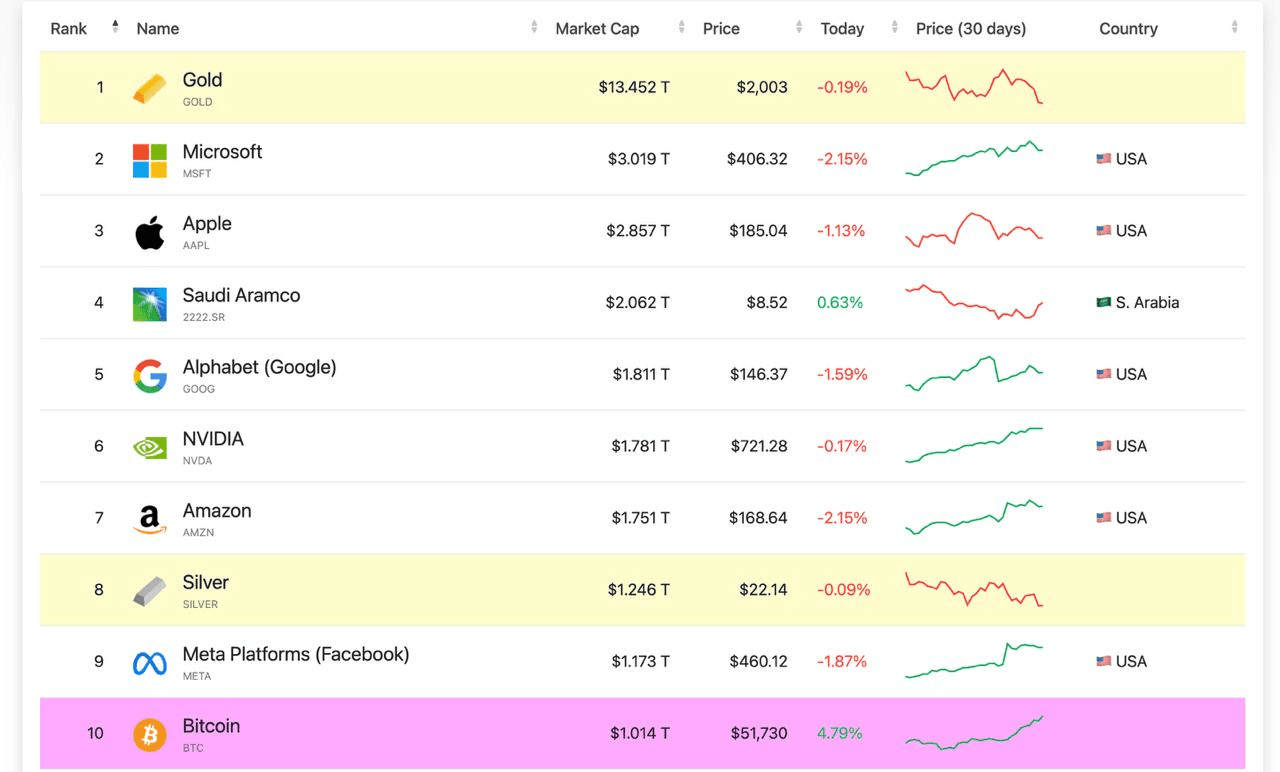Click the Apple logo icon
This screenshot has height=772, width=1280.
(150, 231)
